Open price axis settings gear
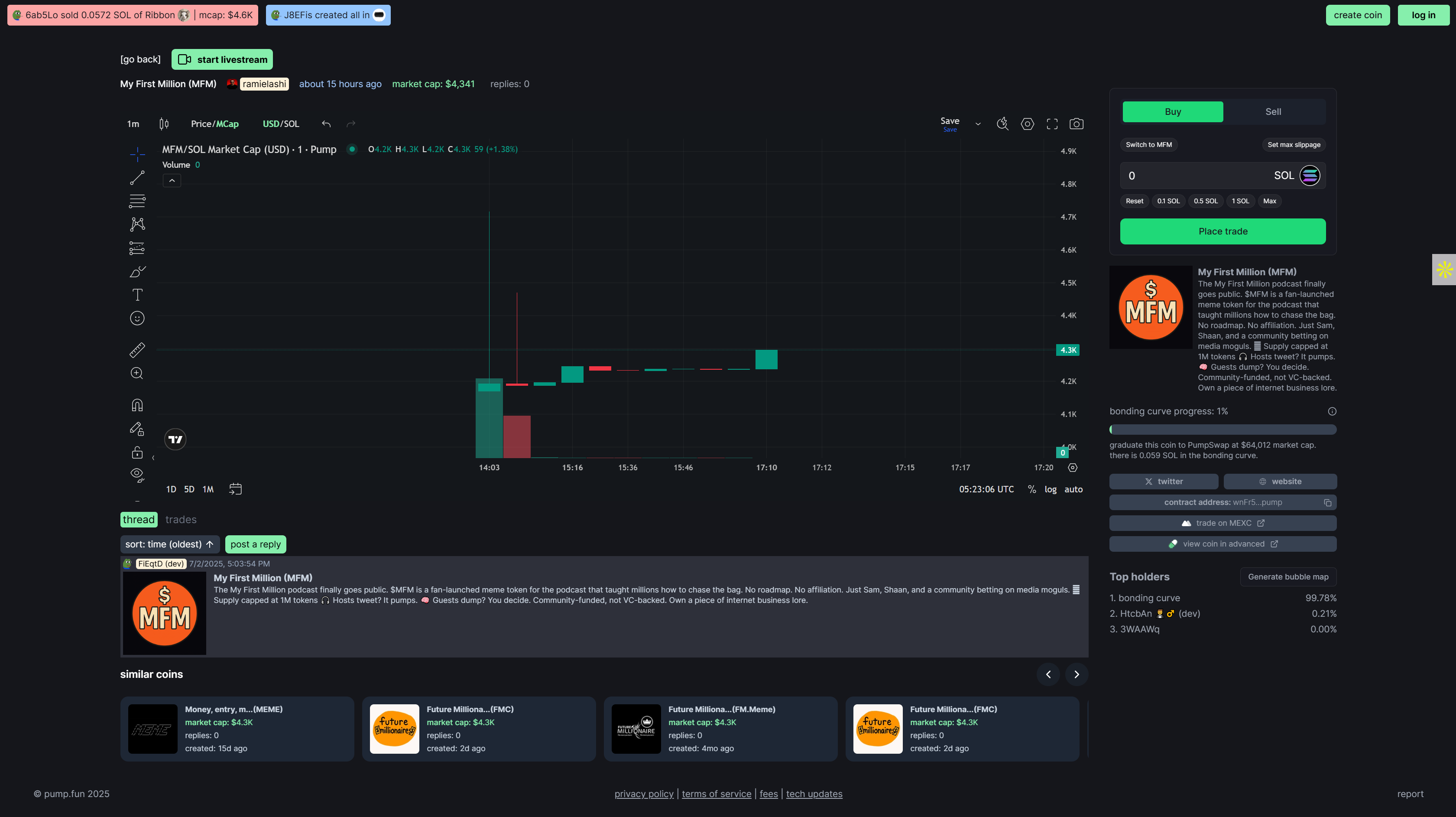The width and height of the screenshot is (1456, 817). click(x=1073, y=468)
